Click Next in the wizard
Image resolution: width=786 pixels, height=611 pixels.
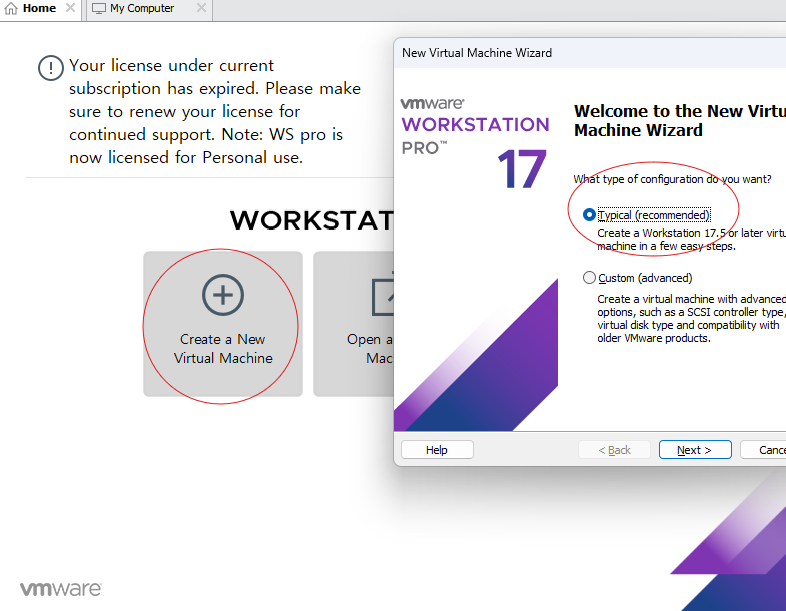(695, 450)
